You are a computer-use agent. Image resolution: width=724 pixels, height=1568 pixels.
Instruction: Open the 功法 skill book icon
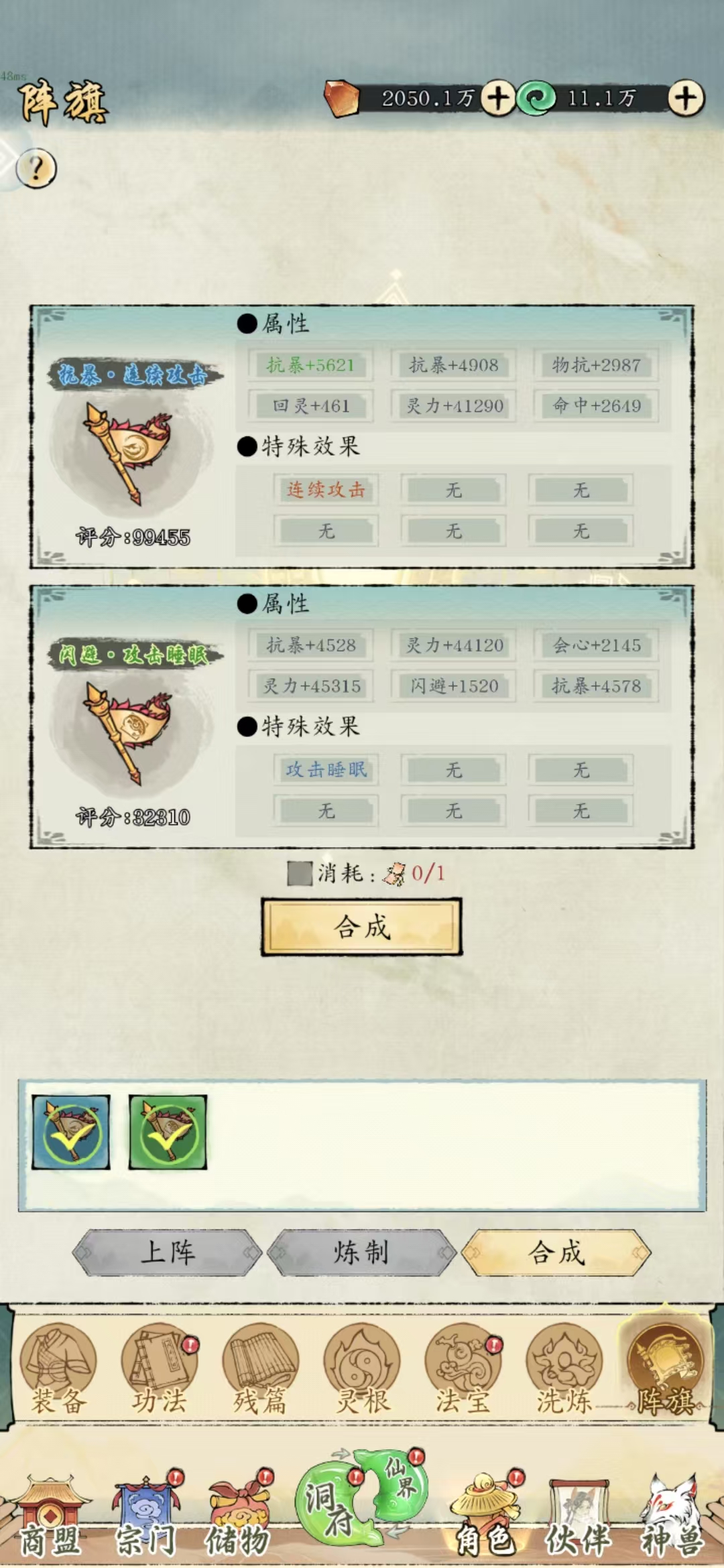[160, 1368]
